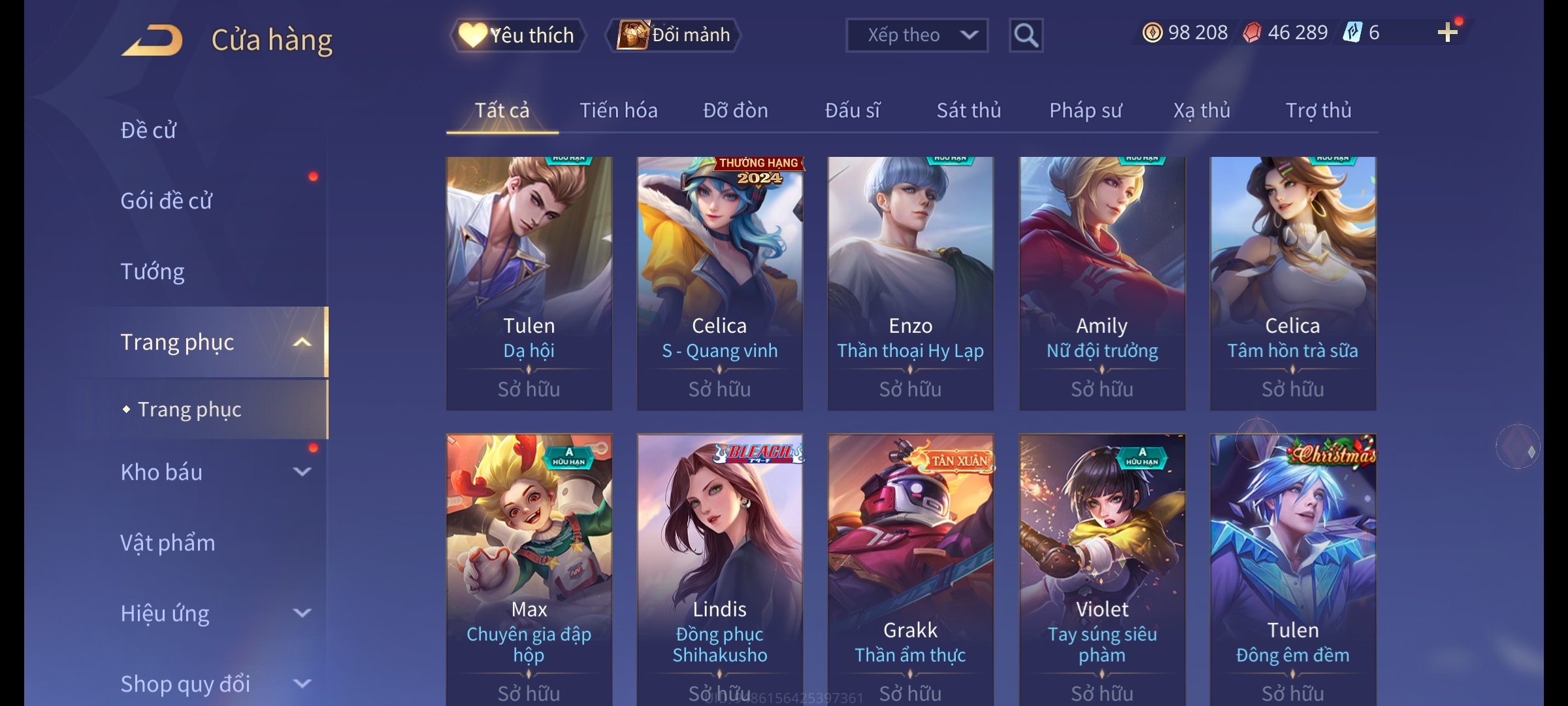Select the Tướng sidebar menu item
This screenshot has width=1568, height=706.
click(153, 271)
